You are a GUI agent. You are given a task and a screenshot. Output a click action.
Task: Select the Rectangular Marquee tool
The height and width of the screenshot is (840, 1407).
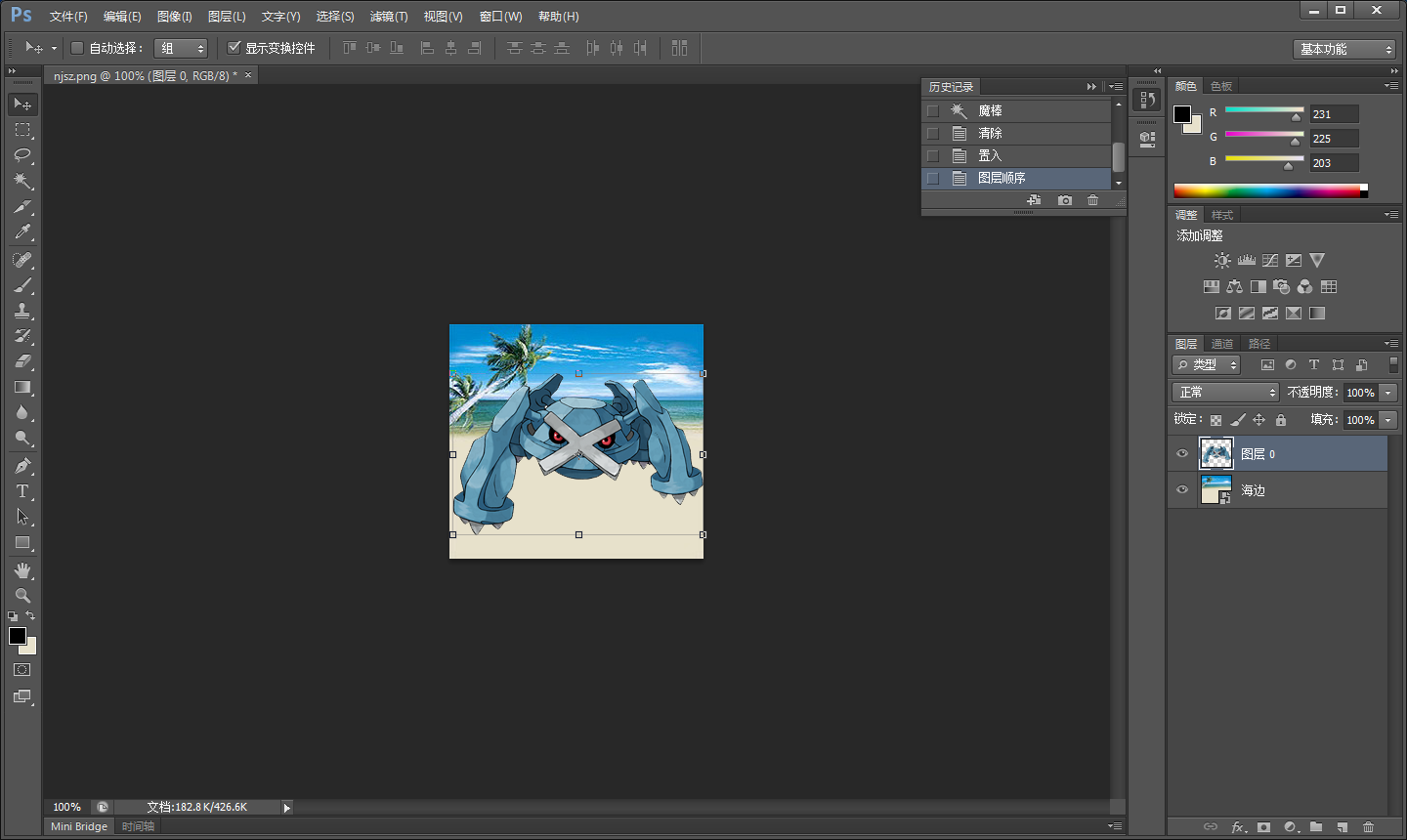pyautogui.click(x=22, y=129)
